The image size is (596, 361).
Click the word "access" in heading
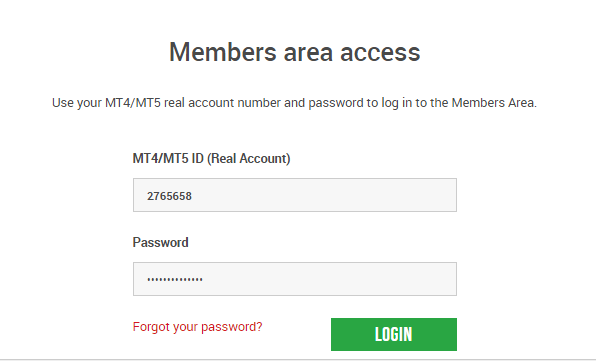pyautogui.click(x=380, y=52)
